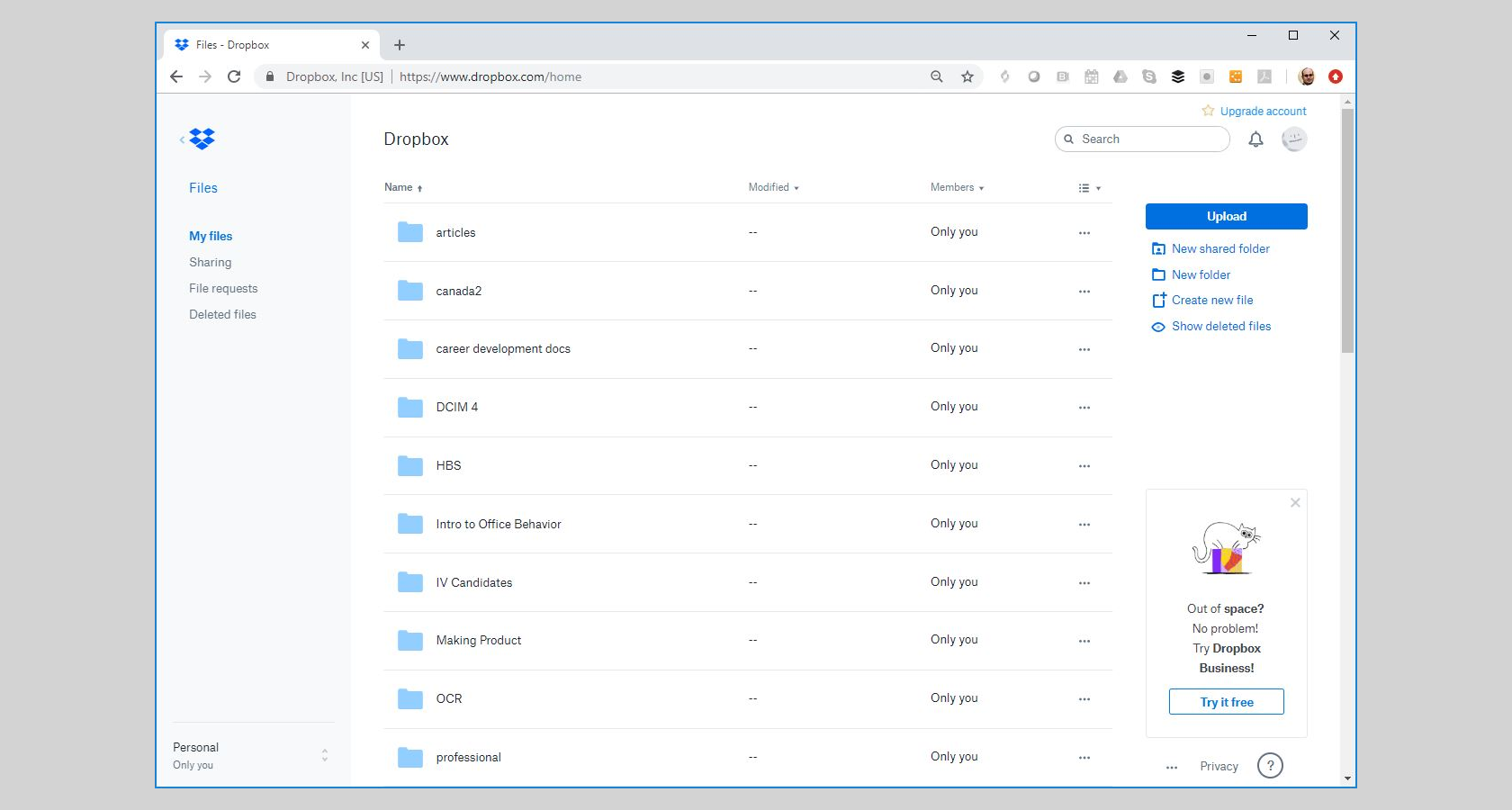The height and width of the screenshot is (810, 1512).
Task: Switch to the Files - Dropbox browser tab
Action: (270, 45)
